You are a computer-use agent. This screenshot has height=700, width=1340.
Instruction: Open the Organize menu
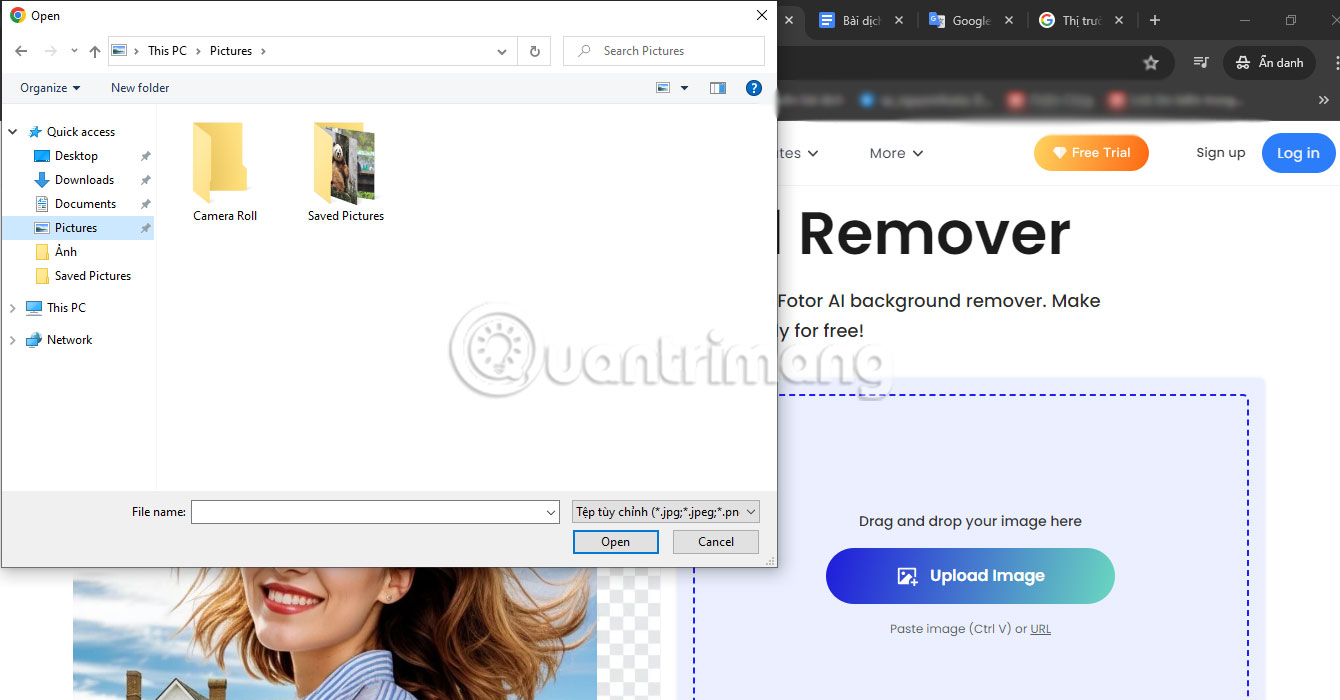[x=50, y=88]
